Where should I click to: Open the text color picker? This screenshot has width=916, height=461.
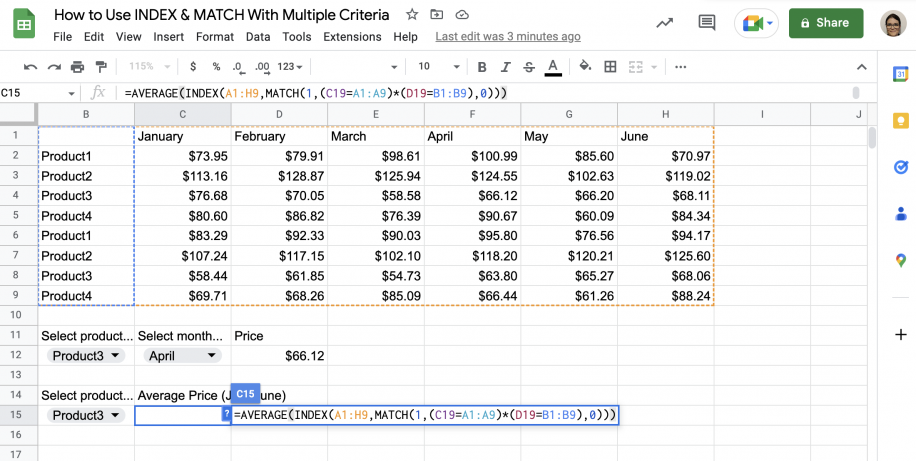553,67
